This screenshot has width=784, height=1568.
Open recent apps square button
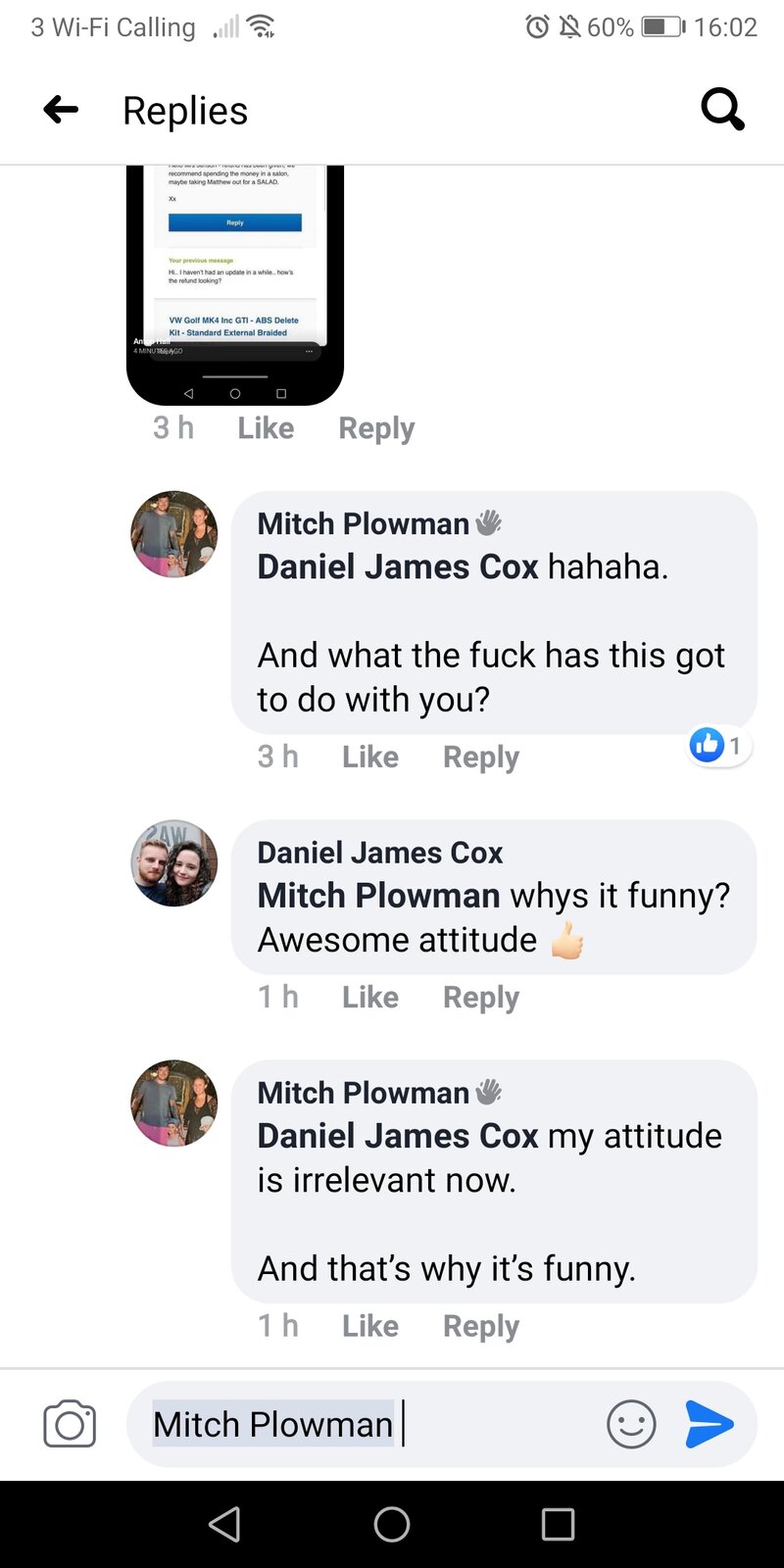558,1524
